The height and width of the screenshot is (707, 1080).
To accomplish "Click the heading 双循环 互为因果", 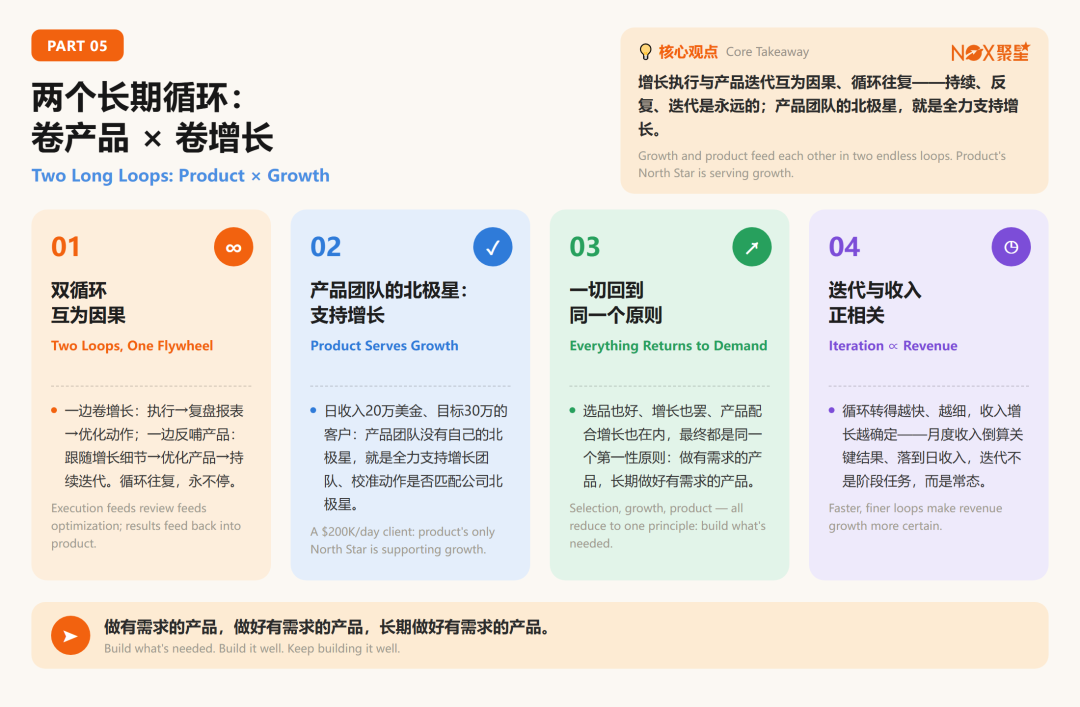I will click(88, 303).
